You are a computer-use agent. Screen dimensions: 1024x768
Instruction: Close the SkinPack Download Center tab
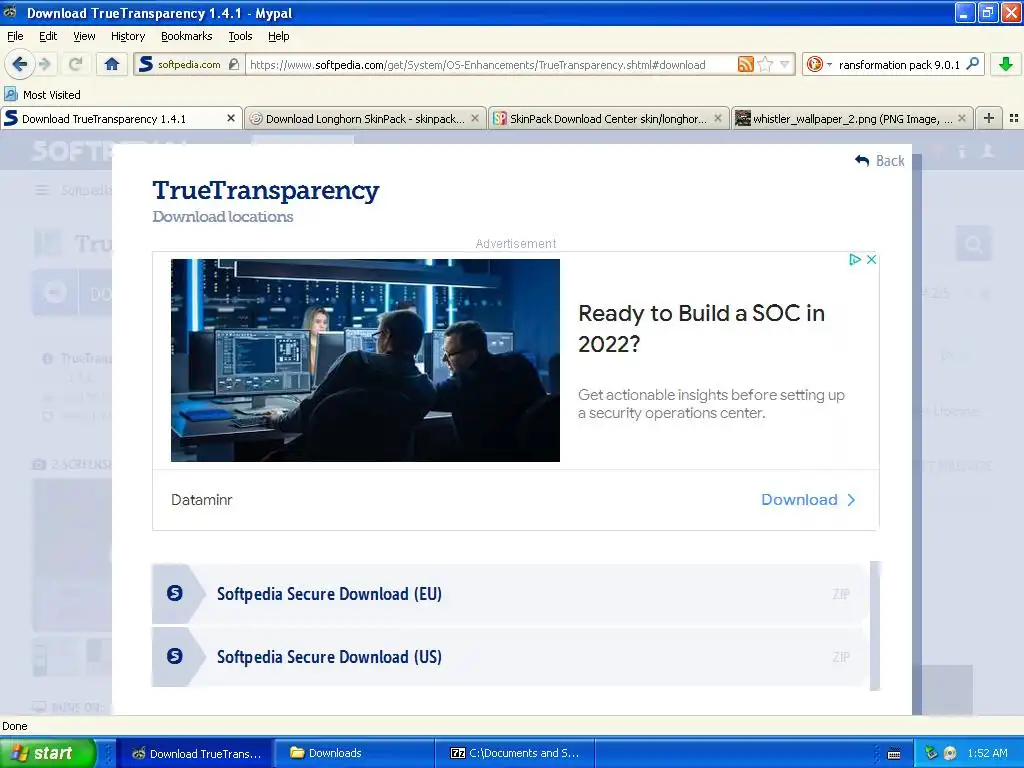coord(718,118)
